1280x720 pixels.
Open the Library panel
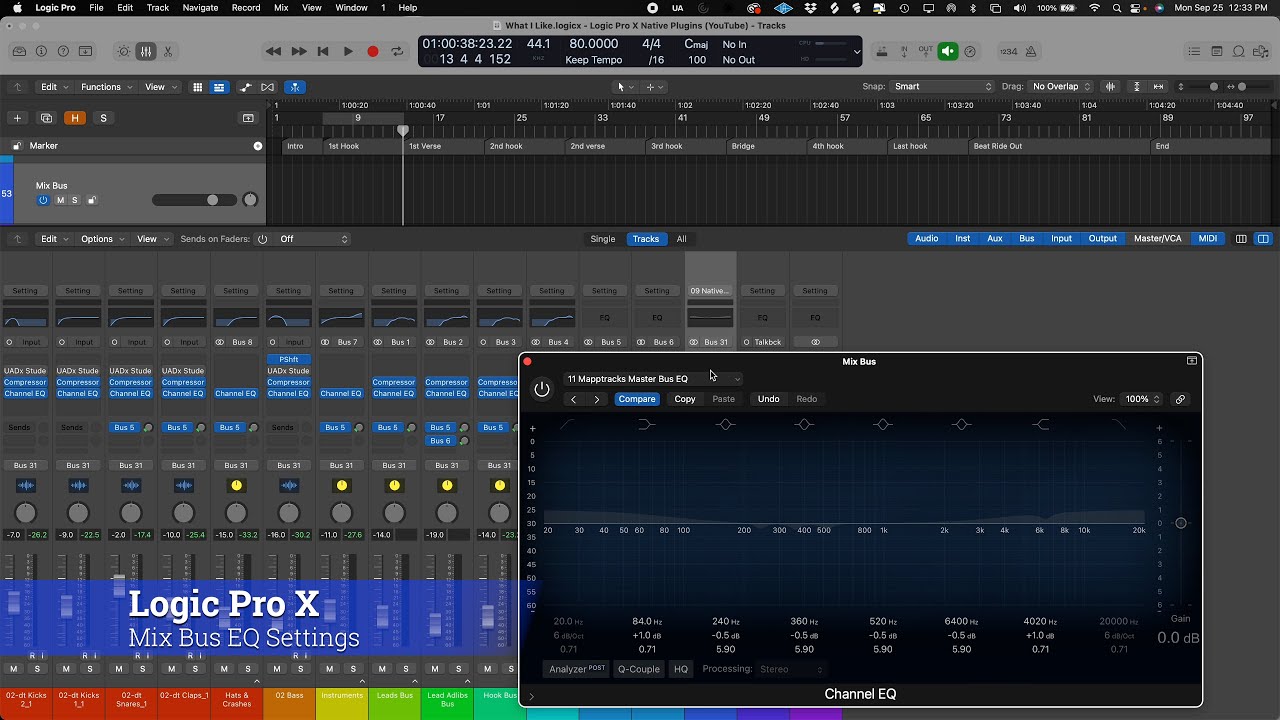coord(19,51)
